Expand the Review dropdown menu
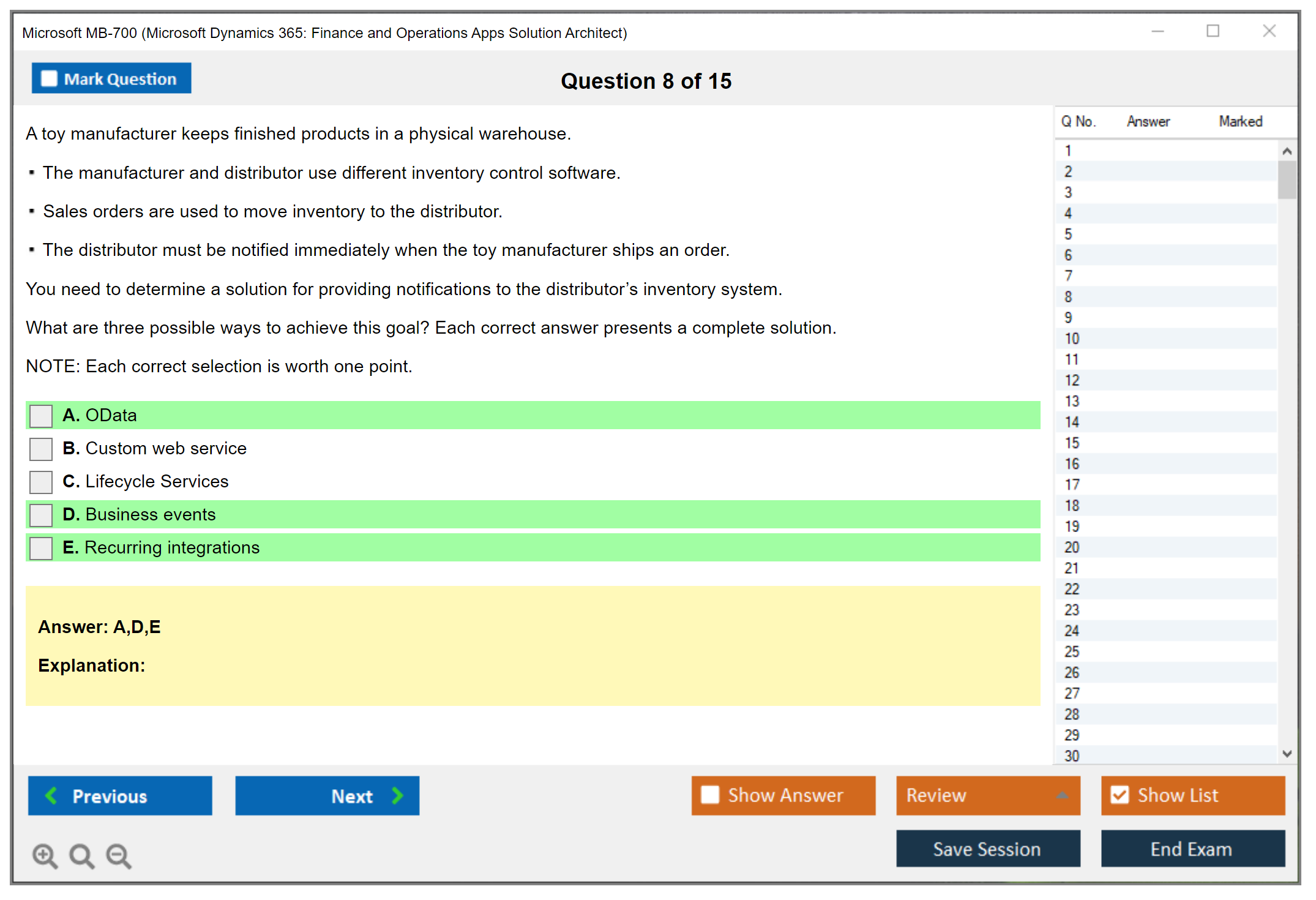1316x900 pixels. coord(1062,795)
